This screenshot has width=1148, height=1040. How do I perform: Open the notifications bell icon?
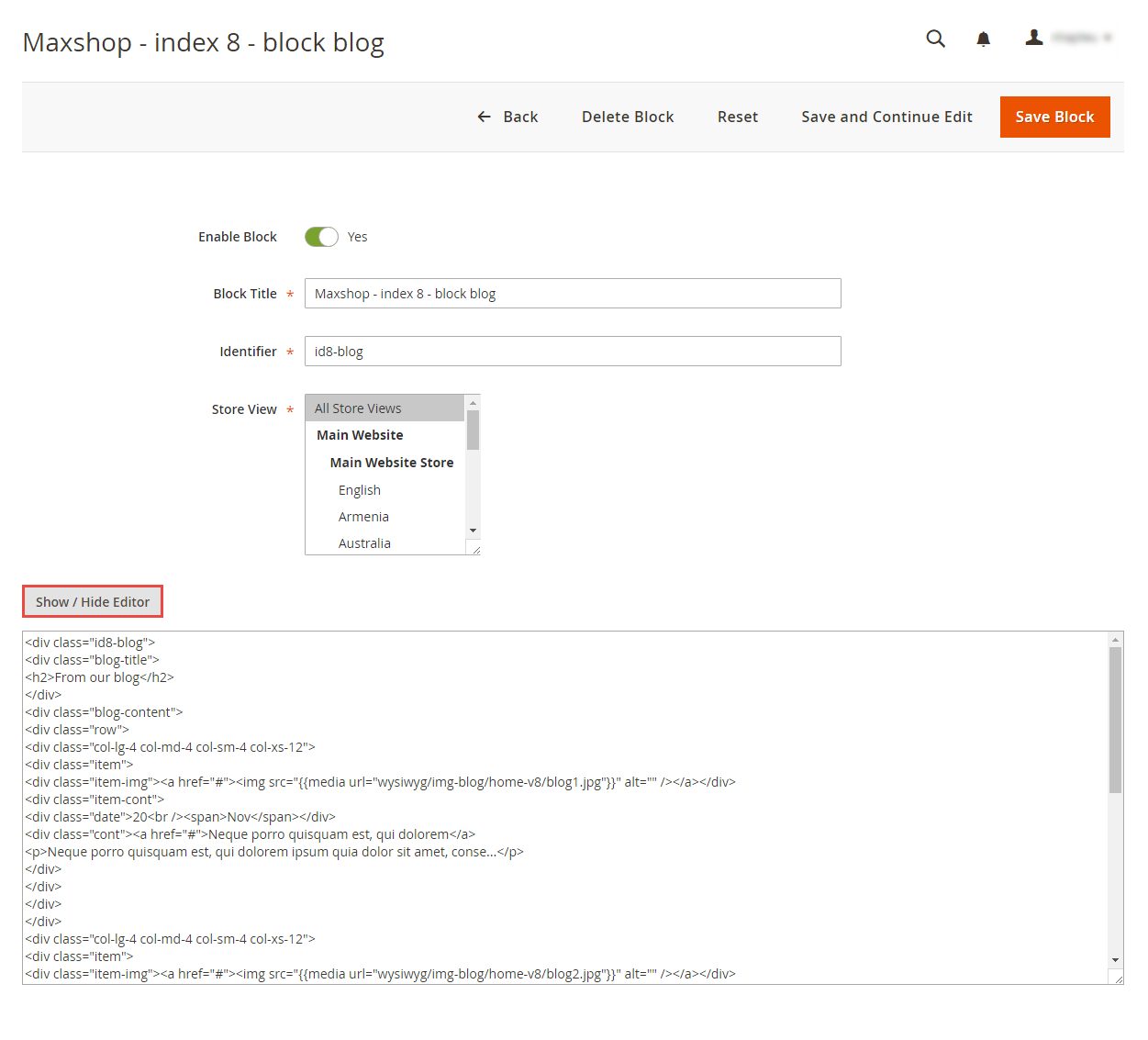(x=983, y=39)
